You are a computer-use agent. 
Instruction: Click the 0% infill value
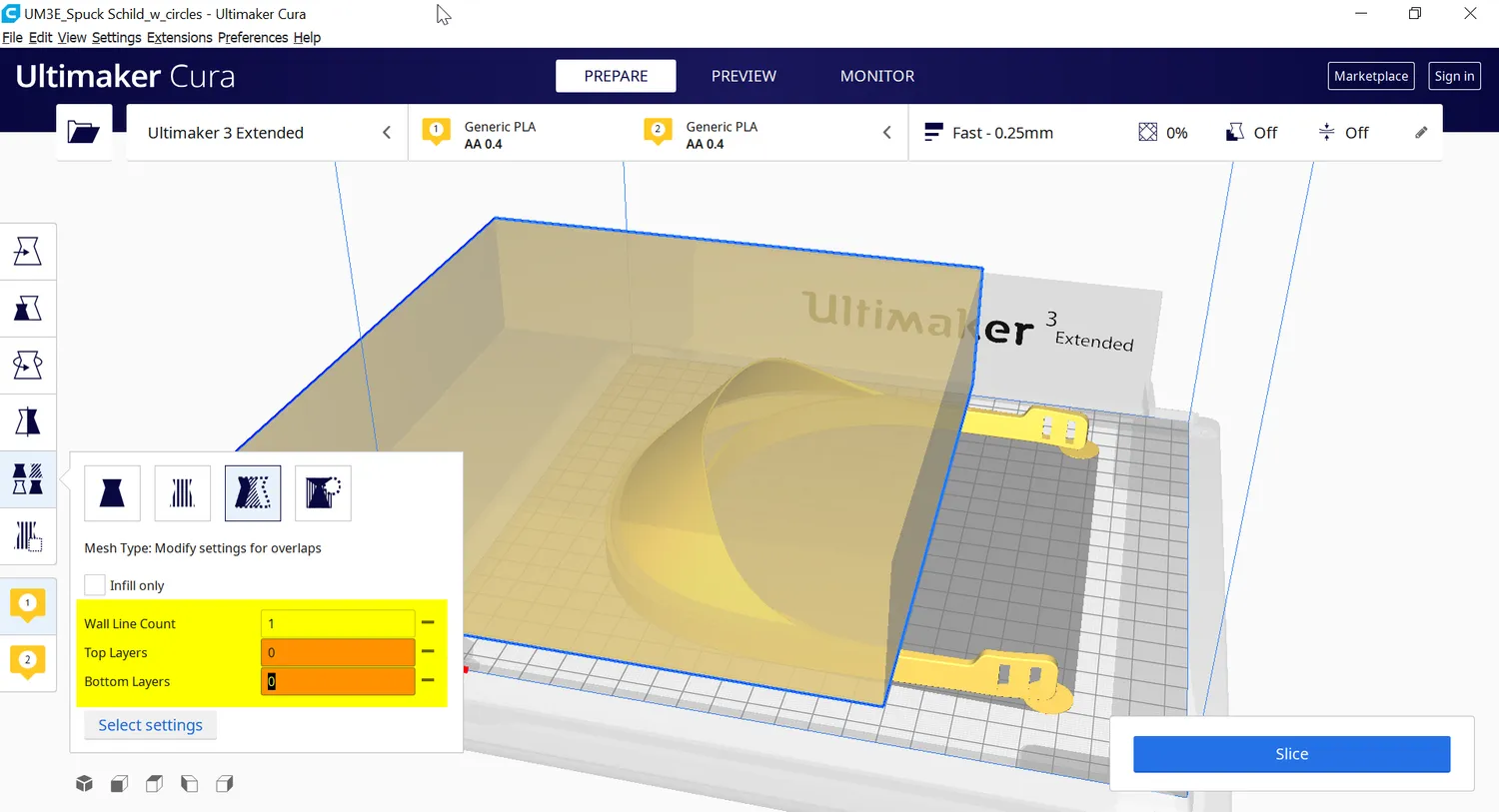[x=1176, y=133]
